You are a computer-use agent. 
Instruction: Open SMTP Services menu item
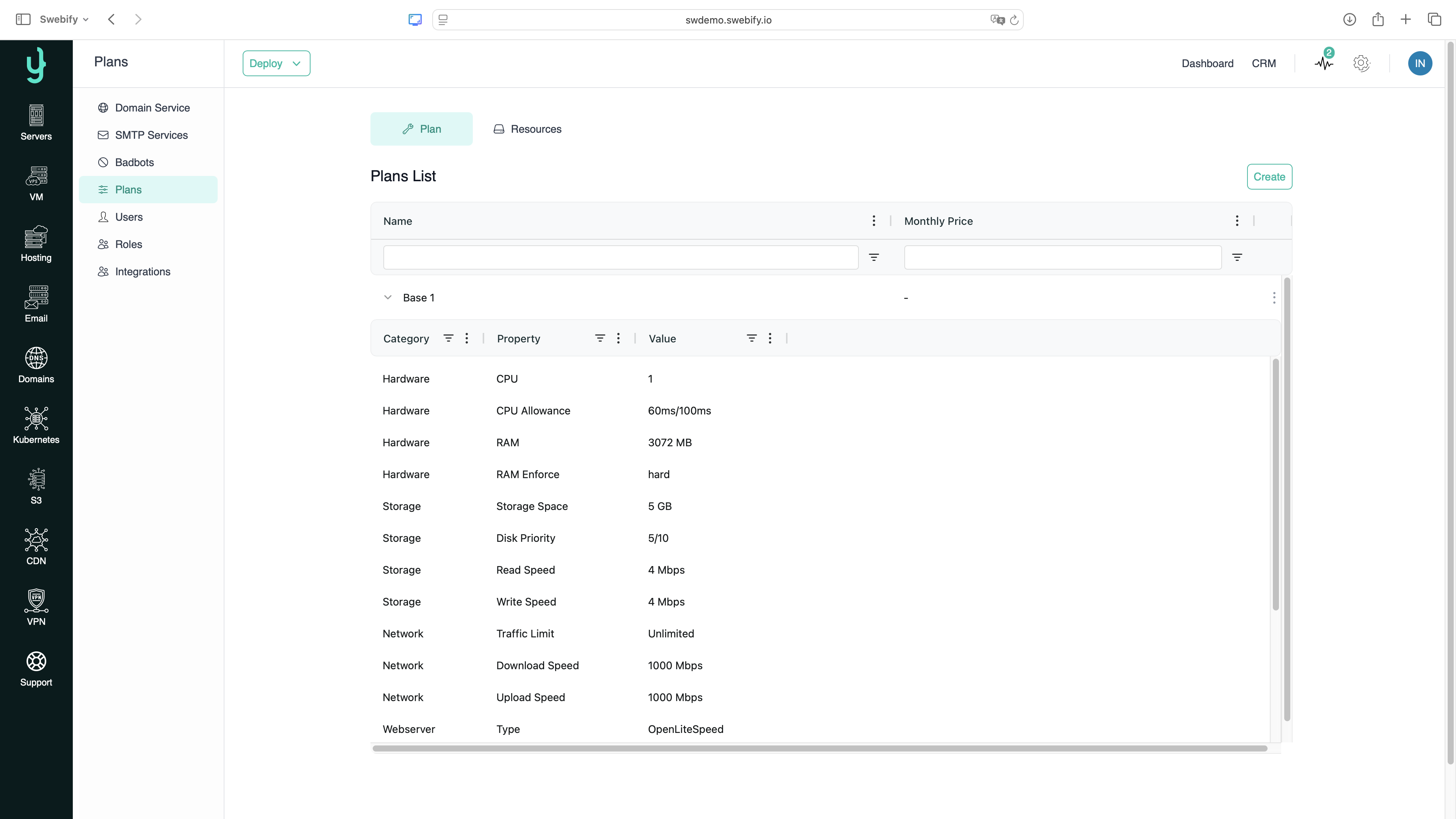click(x=148, y=135)
